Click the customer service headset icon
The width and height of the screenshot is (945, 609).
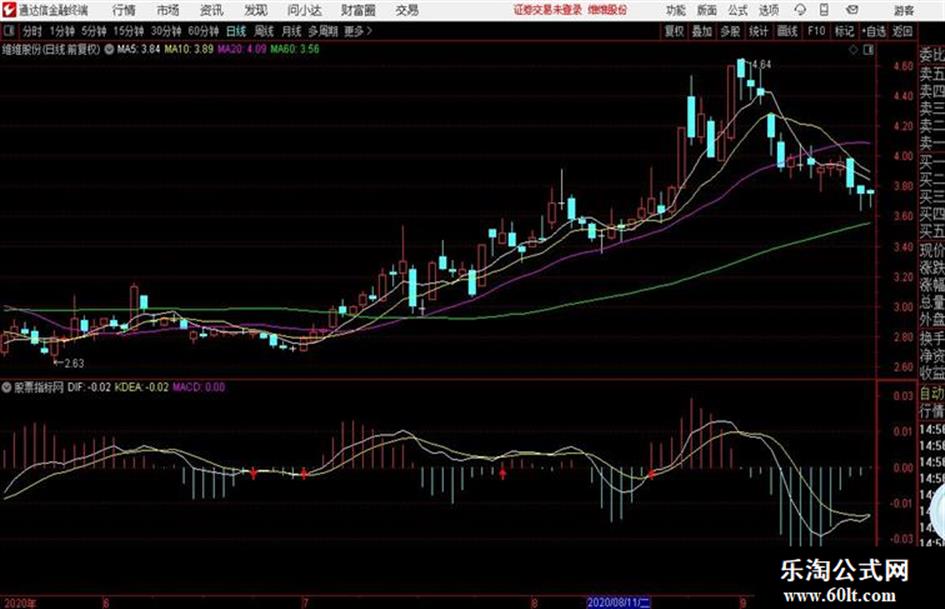tap(800, 10)
